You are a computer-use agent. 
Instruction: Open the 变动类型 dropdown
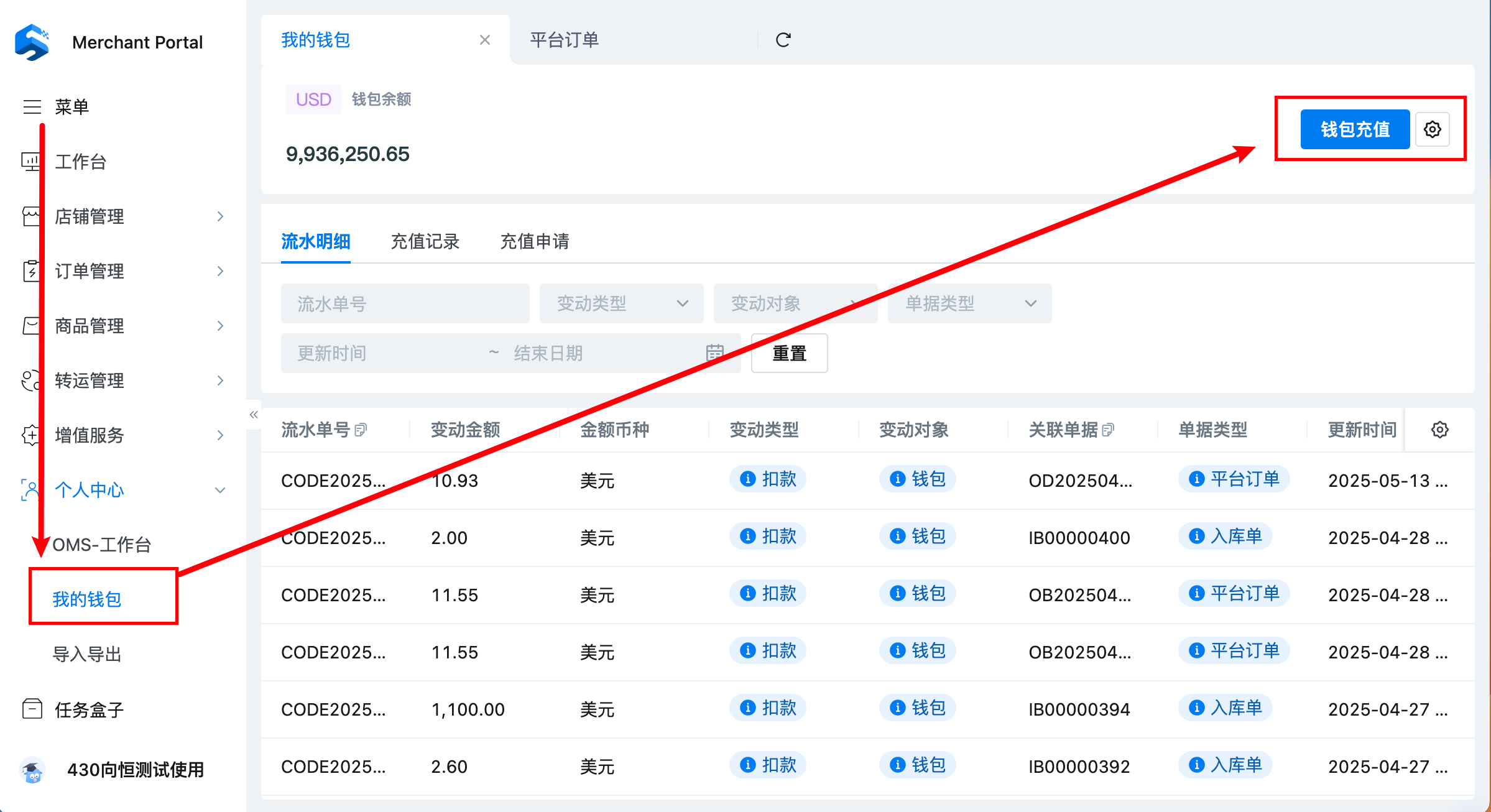[621, 303]
